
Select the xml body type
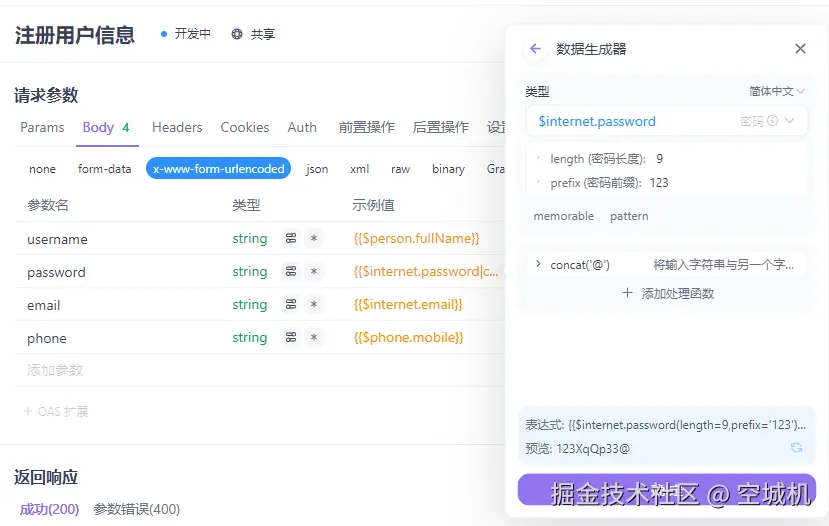[360, 169]
